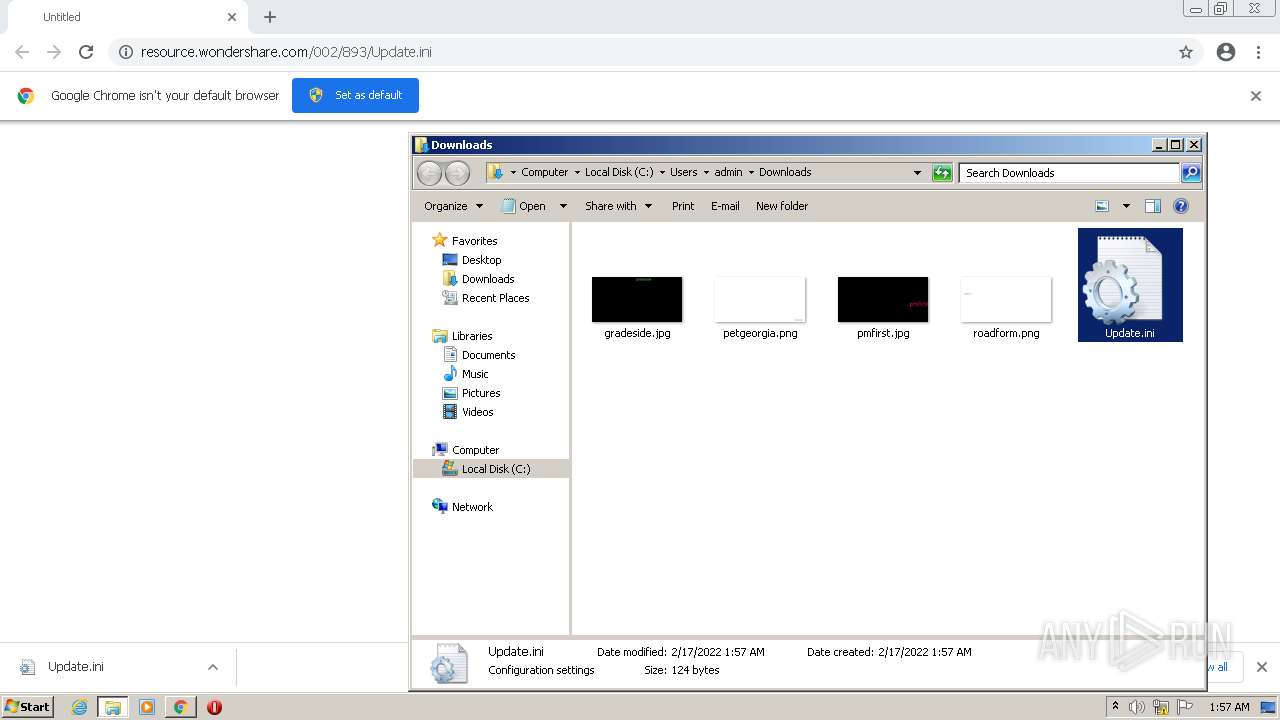Click the Chrome address bar URL
This screenshot has width=1280, height=720.
286,52
